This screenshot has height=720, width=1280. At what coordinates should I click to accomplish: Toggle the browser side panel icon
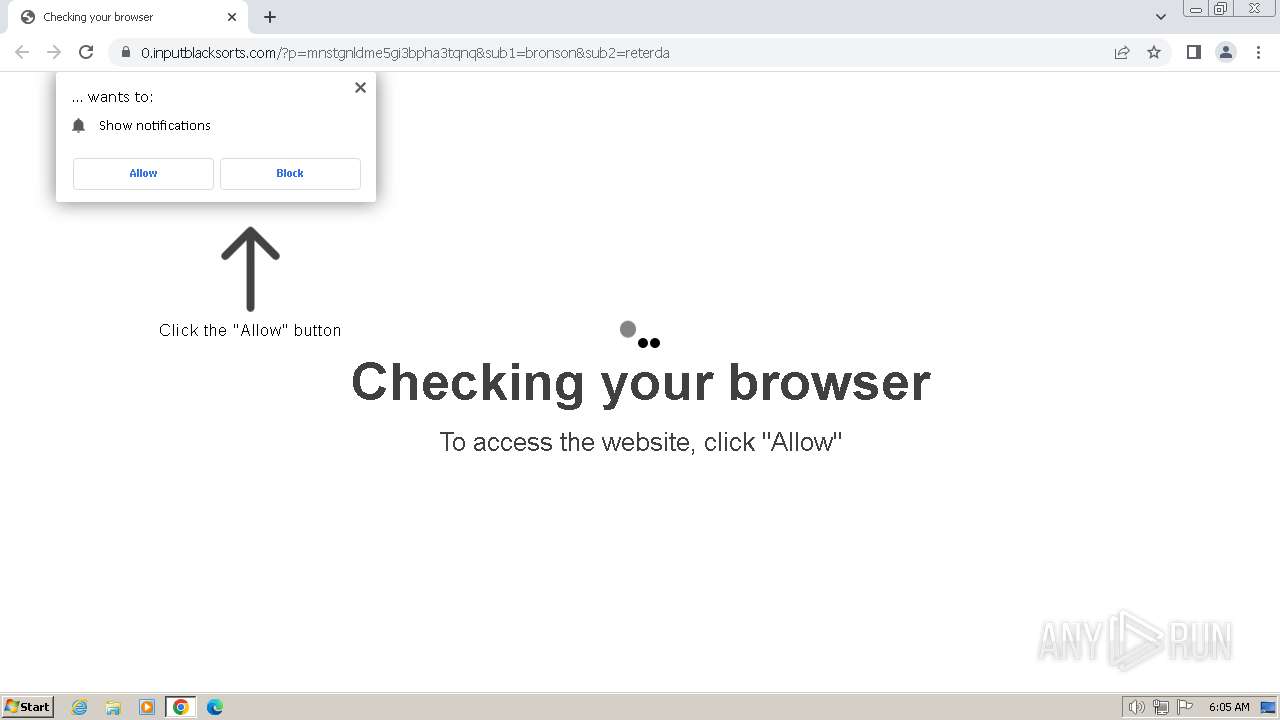(x=1193, y=52)
